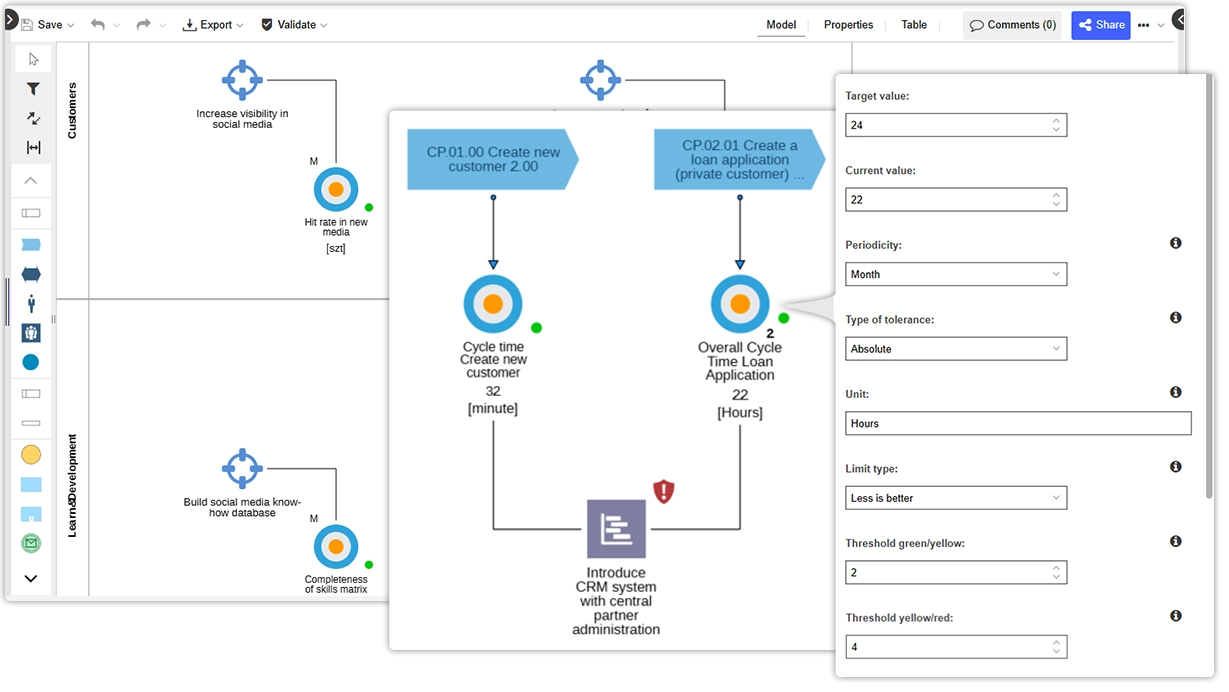Viewport: 1229px width, 692px height.
Task: Show info for Type of tolerance
Action: 1176,317
